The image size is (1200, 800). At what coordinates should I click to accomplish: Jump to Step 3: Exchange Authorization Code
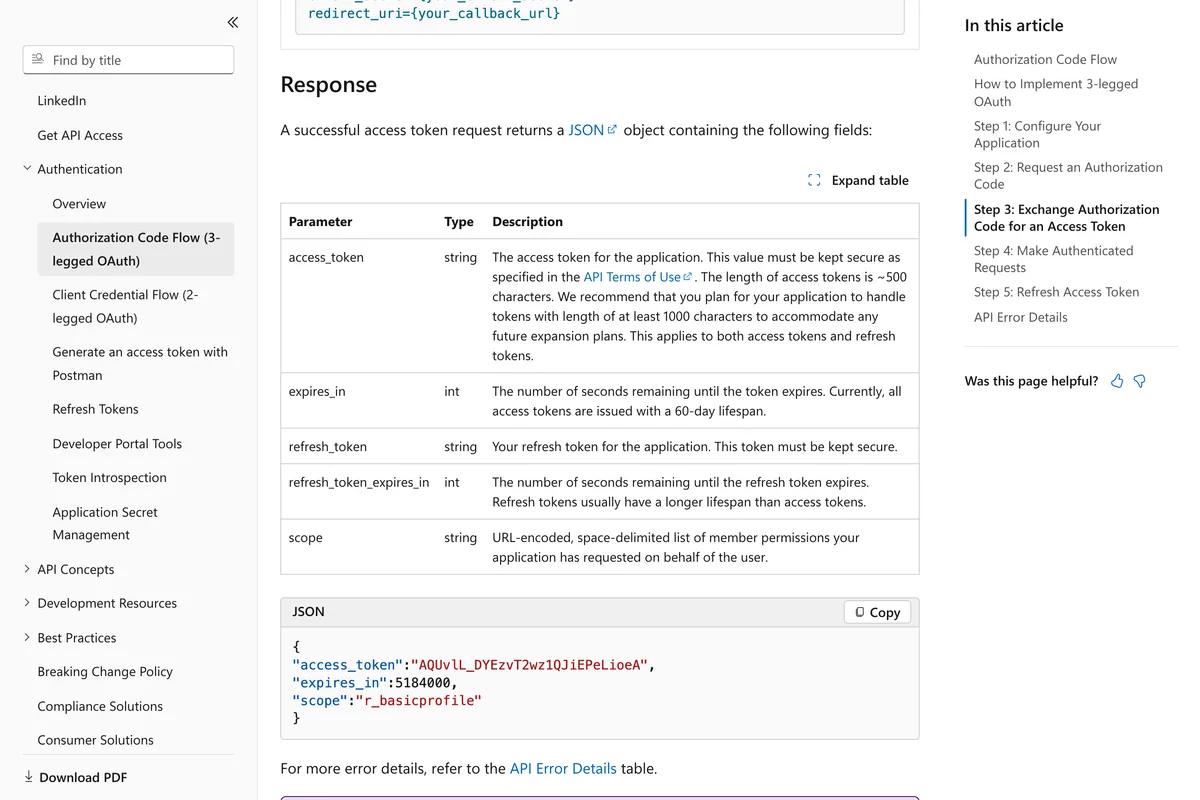click(x=1066, y=217)
